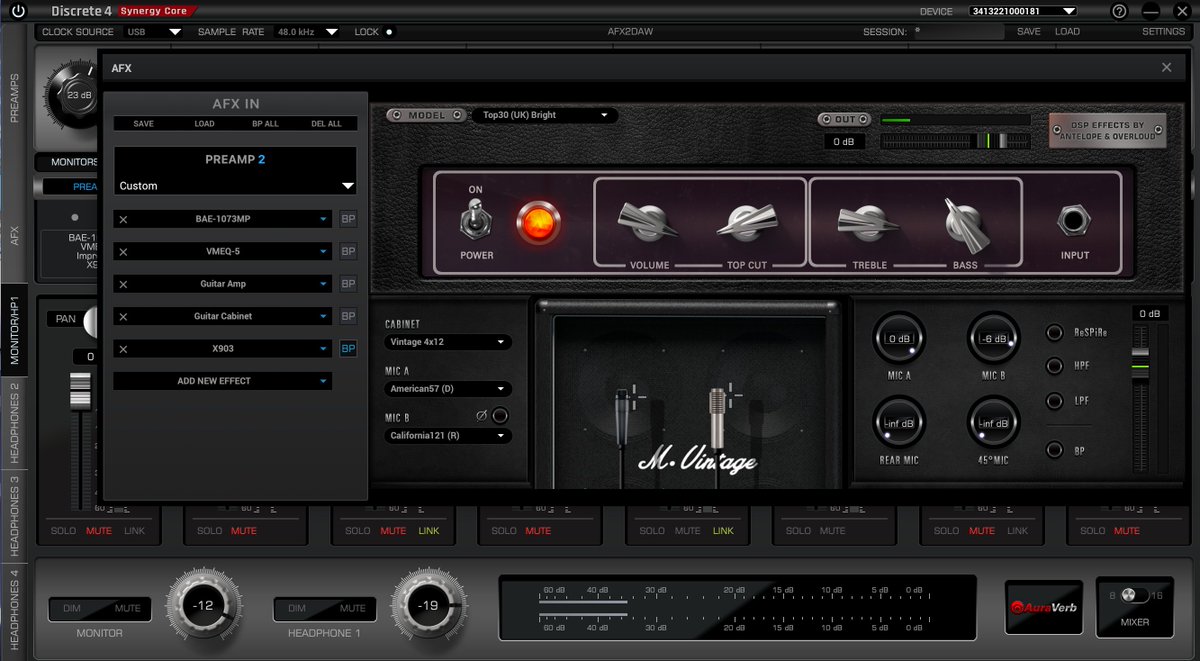Click BP ALL in the AFX IN panel

pos(265,124)
